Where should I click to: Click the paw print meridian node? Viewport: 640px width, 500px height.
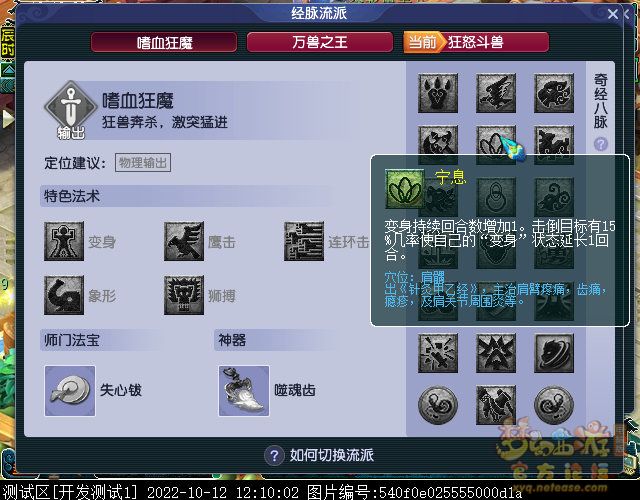point(438,93)
